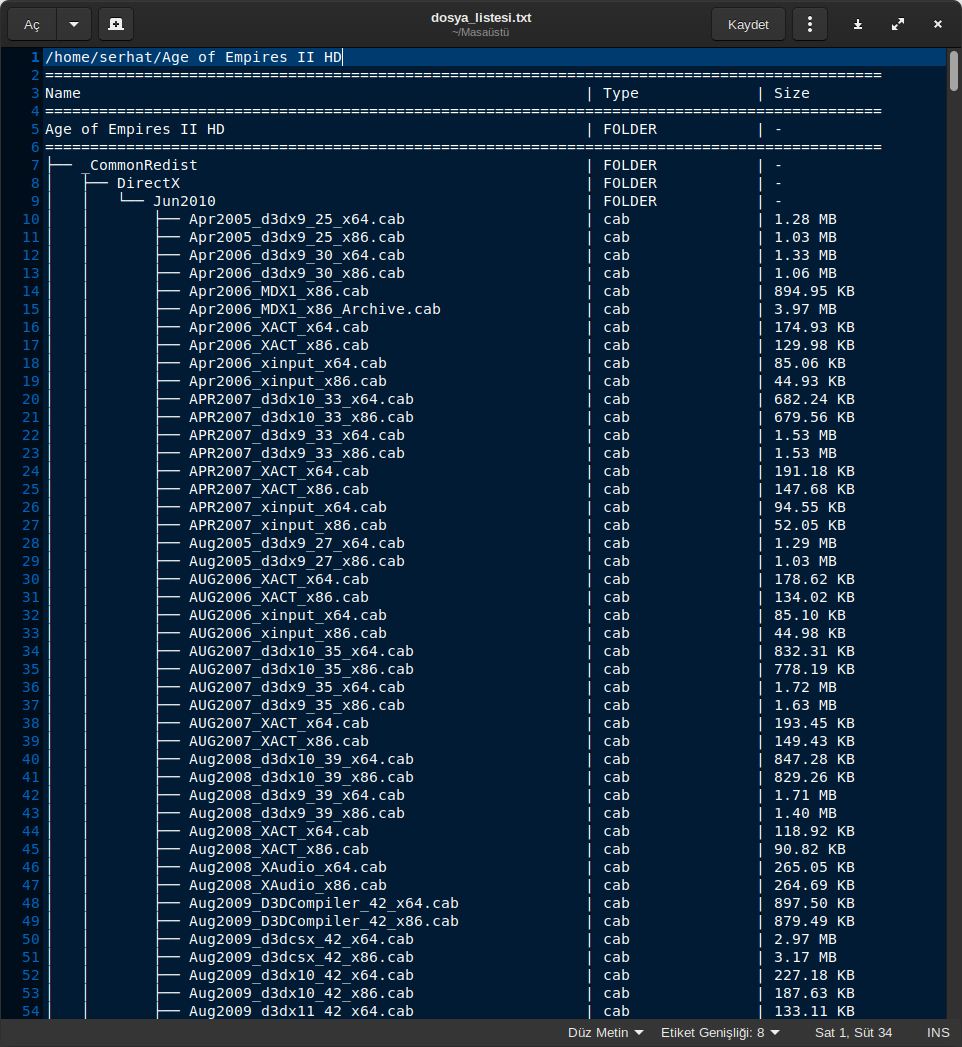Click the _CommonRedist folder entry

point(143,165)
